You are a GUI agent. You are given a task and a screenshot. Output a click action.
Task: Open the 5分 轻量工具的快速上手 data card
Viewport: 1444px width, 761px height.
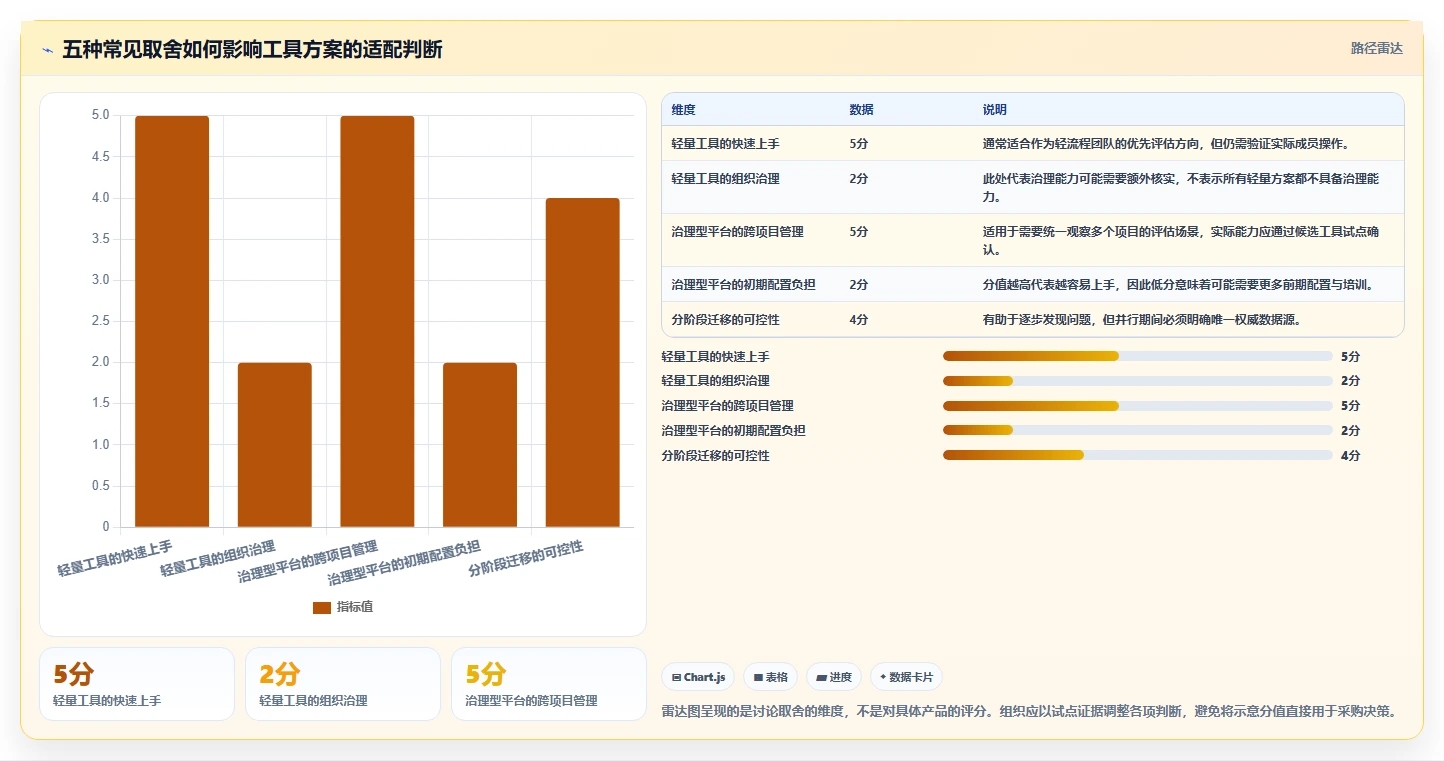click(137, 684)
